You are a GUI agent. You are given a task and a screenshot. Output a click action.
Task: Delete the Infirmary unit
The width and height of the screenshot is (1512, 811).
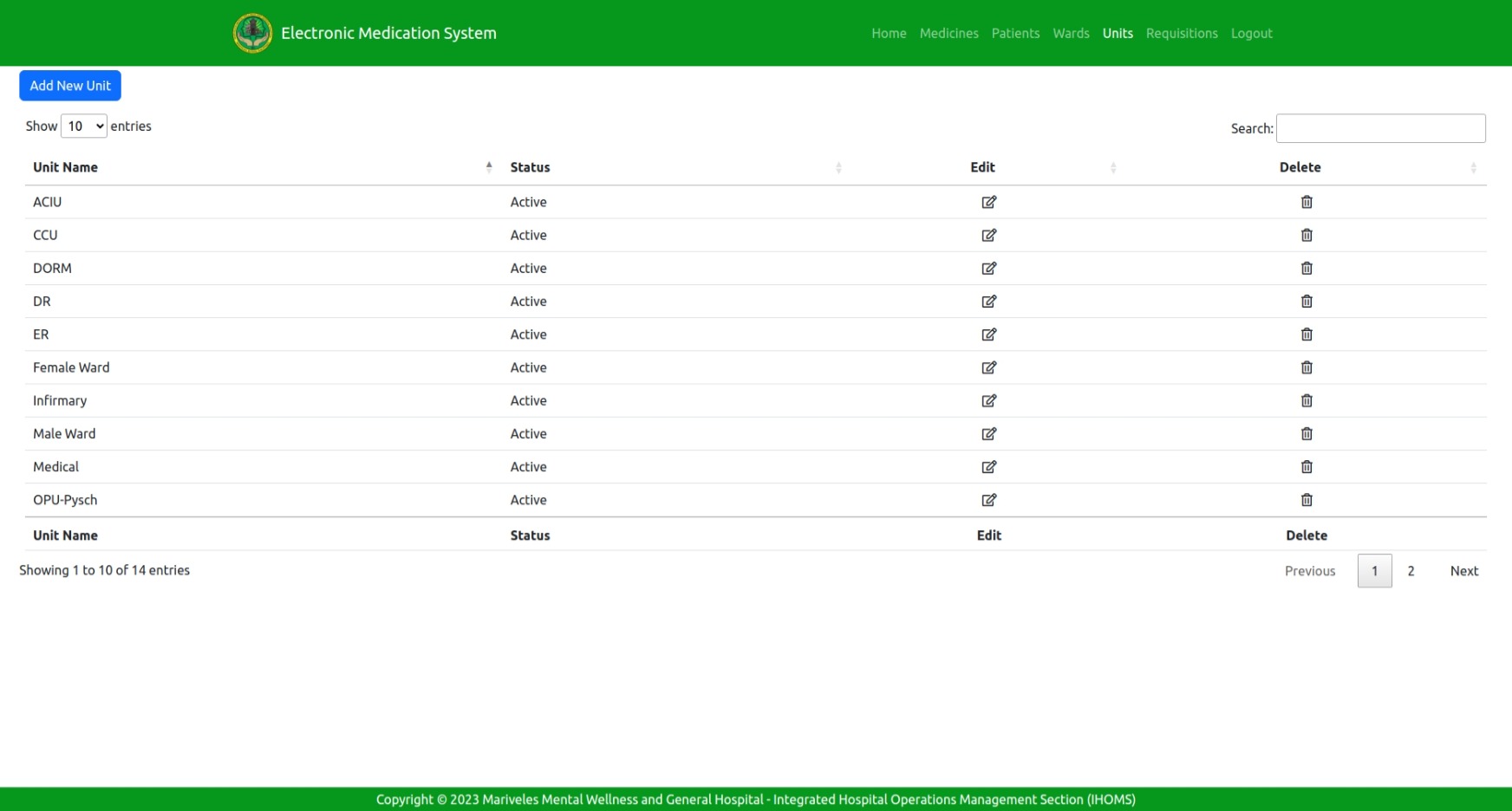pos(1307,400)
